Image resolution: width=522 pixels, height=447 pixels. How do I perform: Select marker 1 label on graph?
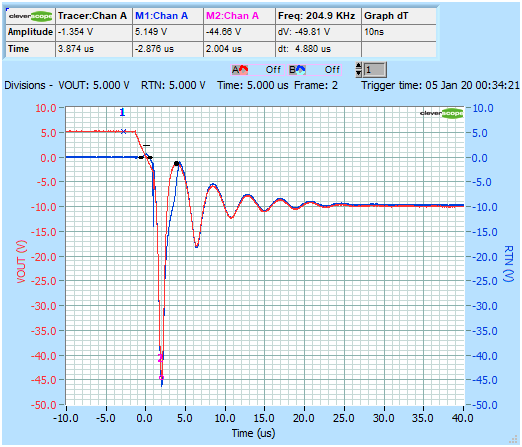coord(122,112)
